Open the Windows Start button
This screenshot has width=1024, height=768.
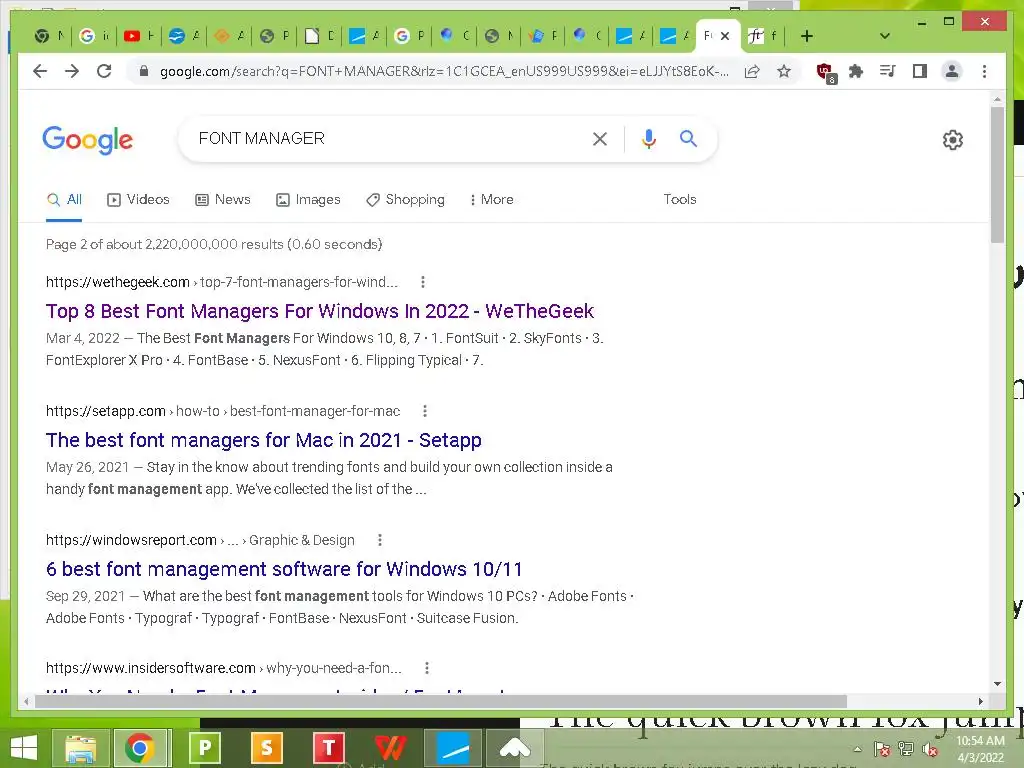24,748
